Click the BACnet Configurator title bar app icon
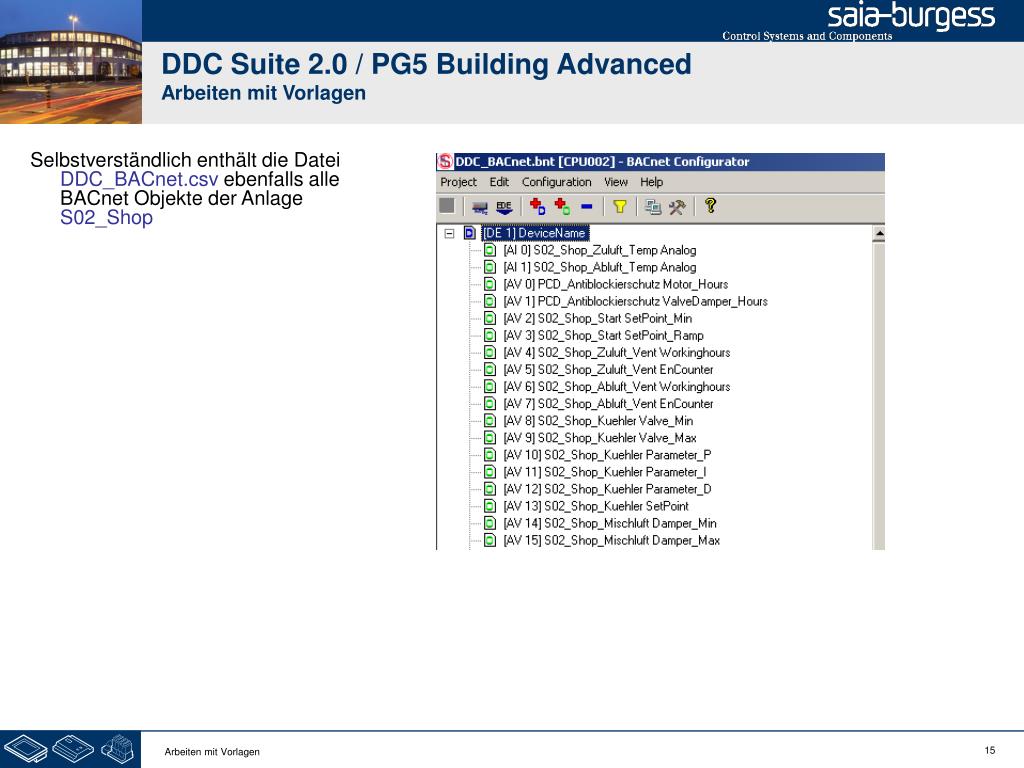 (445, 161)
